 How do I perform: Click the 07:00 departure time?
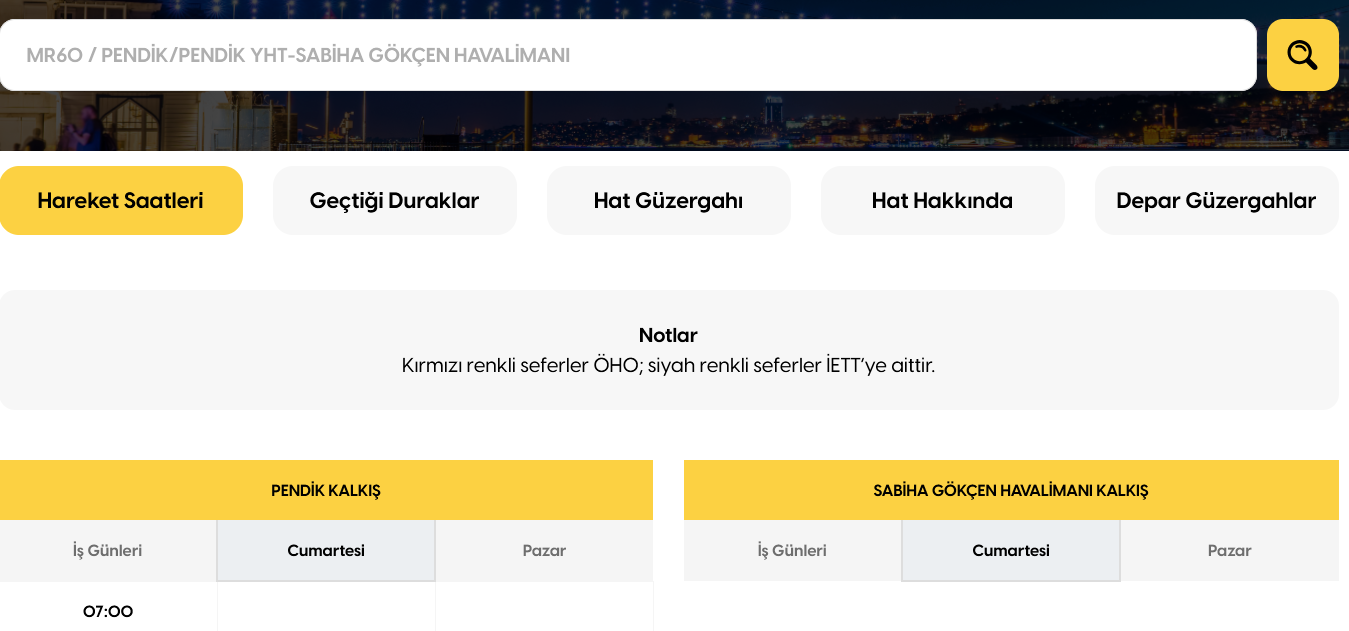coord(108,611)
